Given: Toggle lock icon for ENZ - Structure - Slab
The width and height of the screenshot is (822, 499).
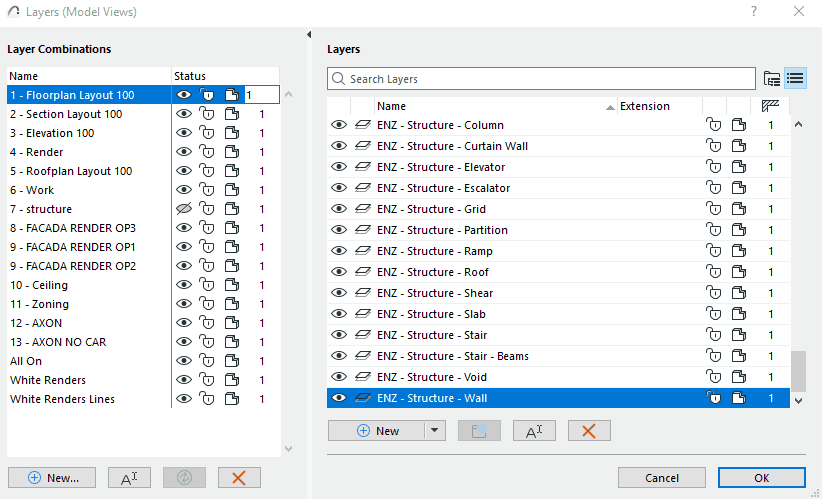Looking at the screenshot, I should coord(713,313).
